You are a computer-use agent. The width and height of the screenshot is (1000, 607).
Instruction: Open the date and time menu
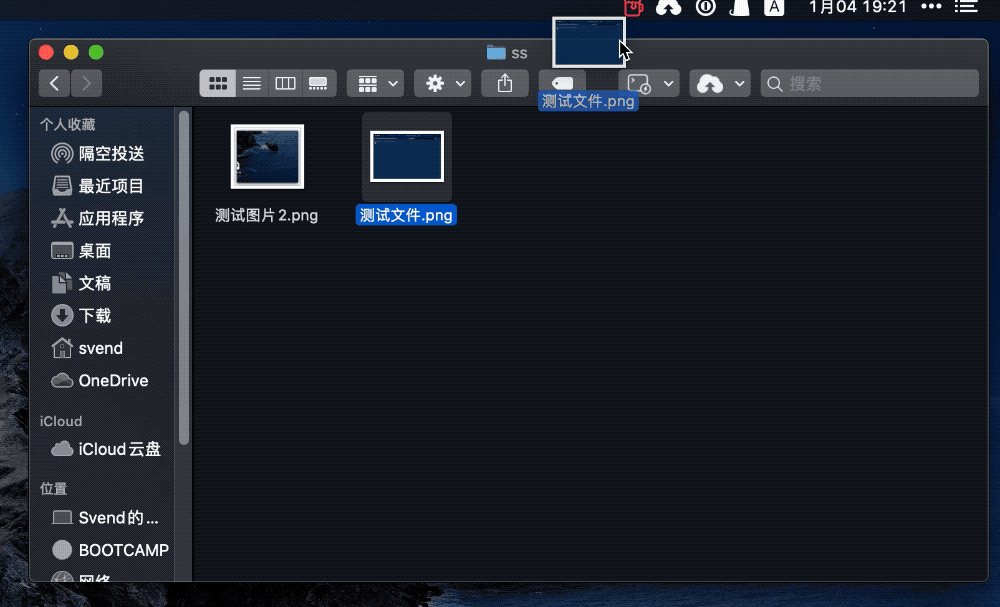858,7
